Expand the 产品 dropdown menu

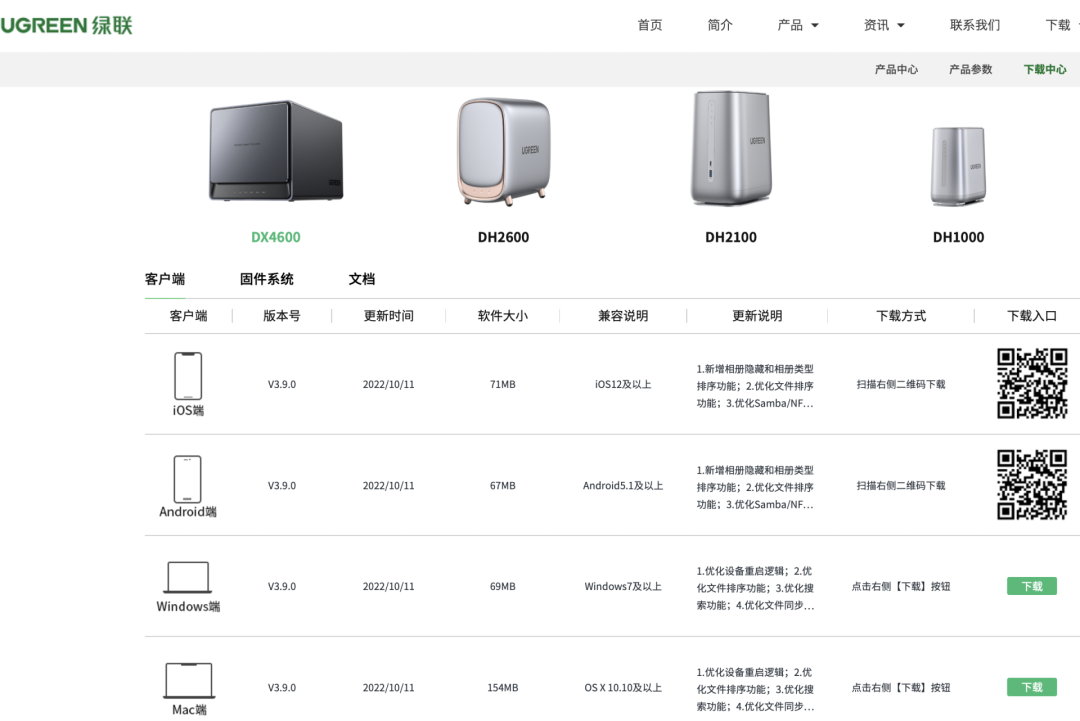click(798, 25)
